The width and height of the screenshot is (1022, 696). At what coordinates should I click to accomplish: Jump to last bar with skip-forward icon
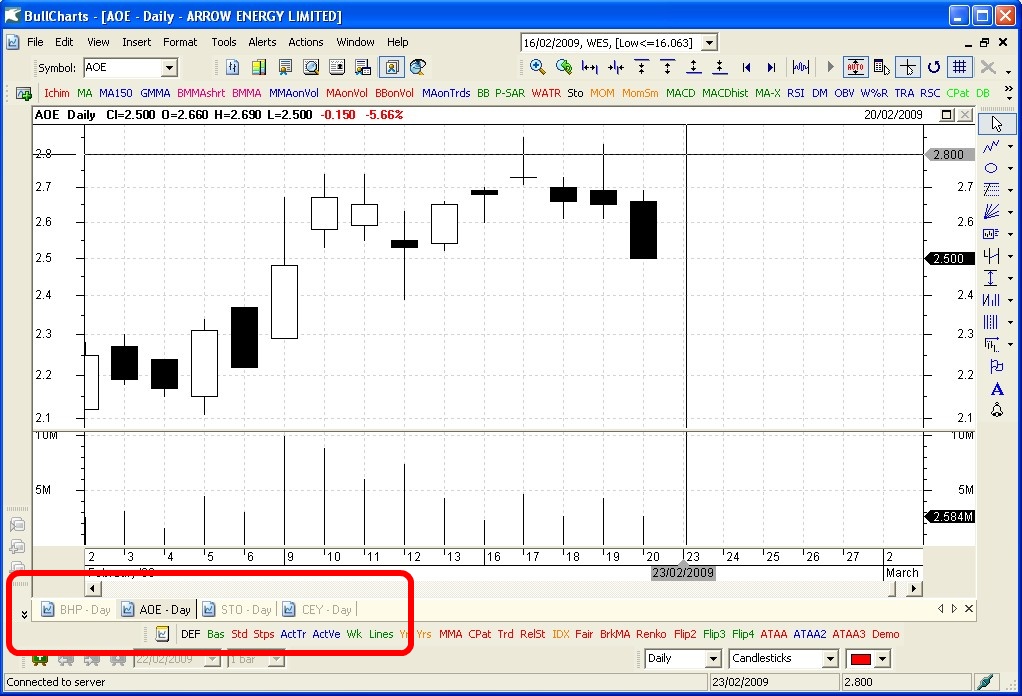tap(772, 66)
